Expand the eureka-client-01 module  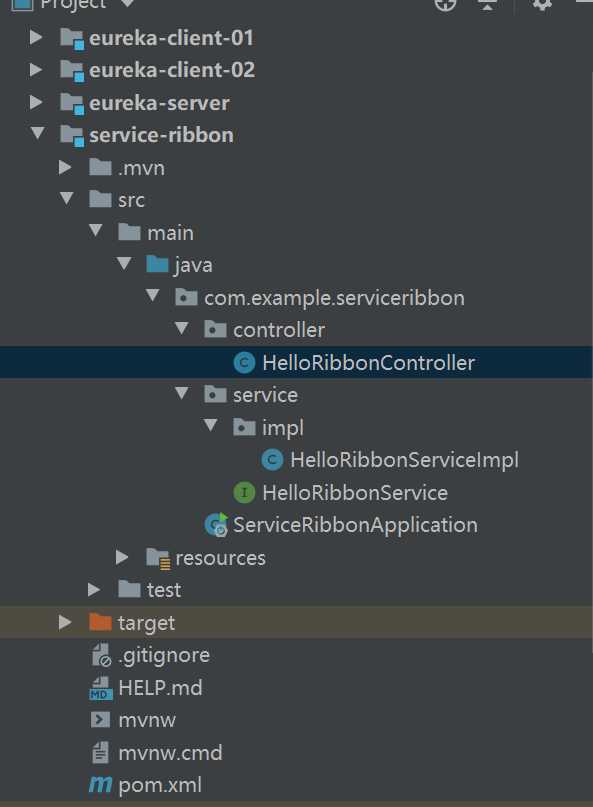point(36,38)
